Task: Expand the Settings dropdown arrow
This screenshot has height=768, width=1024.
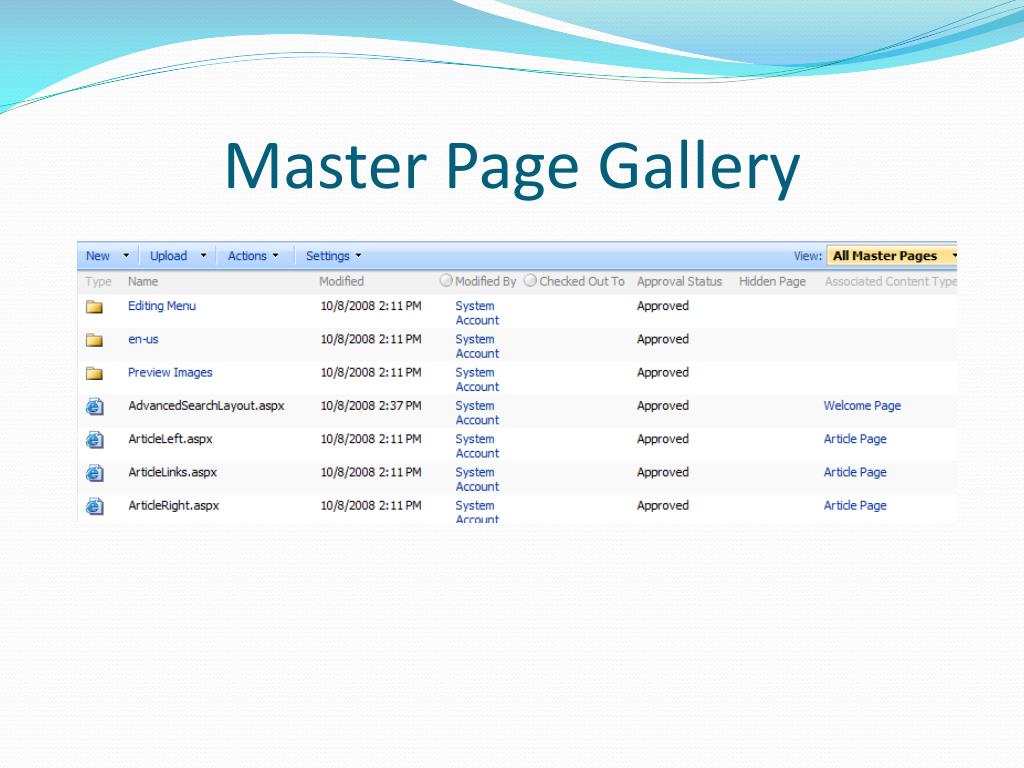Action: (359, 256)
